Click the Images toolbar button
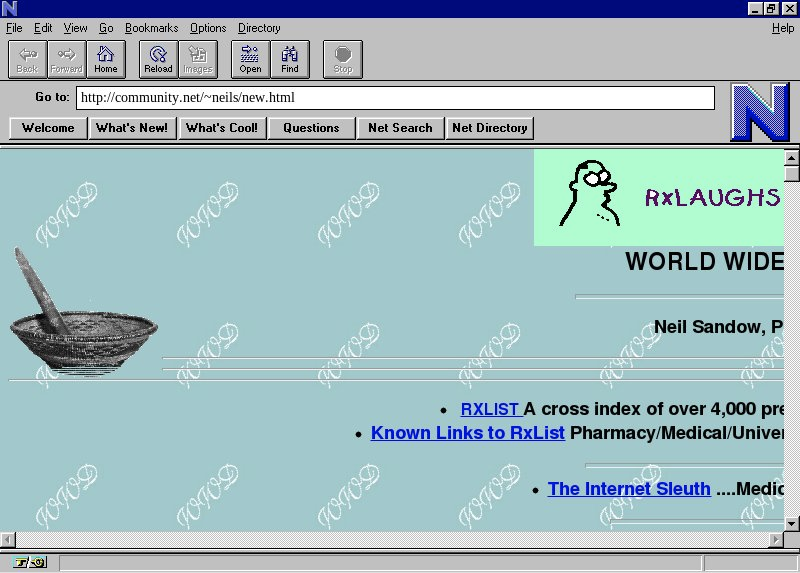The height and width of the screenshot is (573, 800). coord(197,60)
